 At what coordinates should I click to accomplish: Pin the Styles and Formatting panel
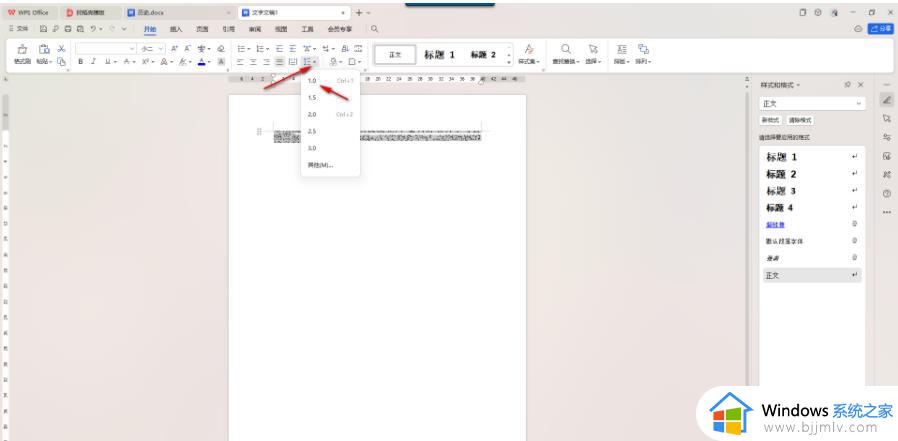[x=848, y=85]
